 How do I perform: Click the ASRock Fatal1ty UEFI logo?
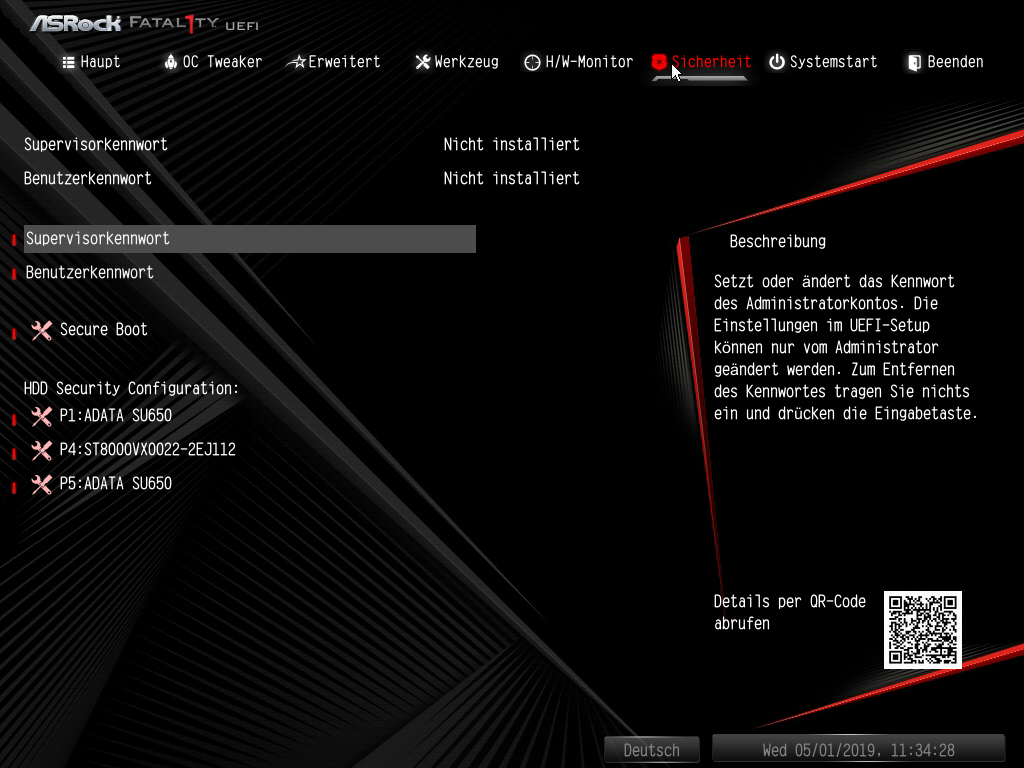144,24
